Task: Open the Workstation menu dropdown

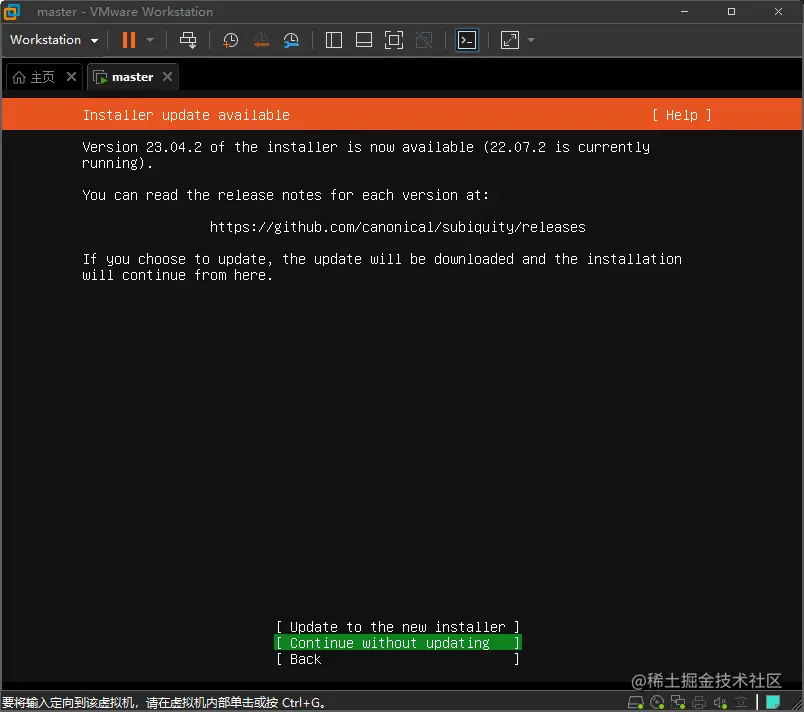Action: [x=54, y=40]
